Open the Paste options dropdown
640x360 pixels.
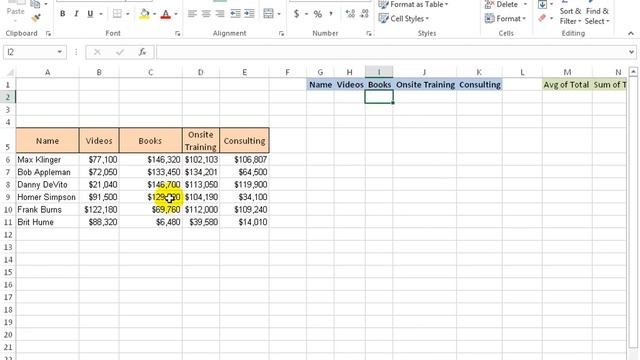coord(16,20)
